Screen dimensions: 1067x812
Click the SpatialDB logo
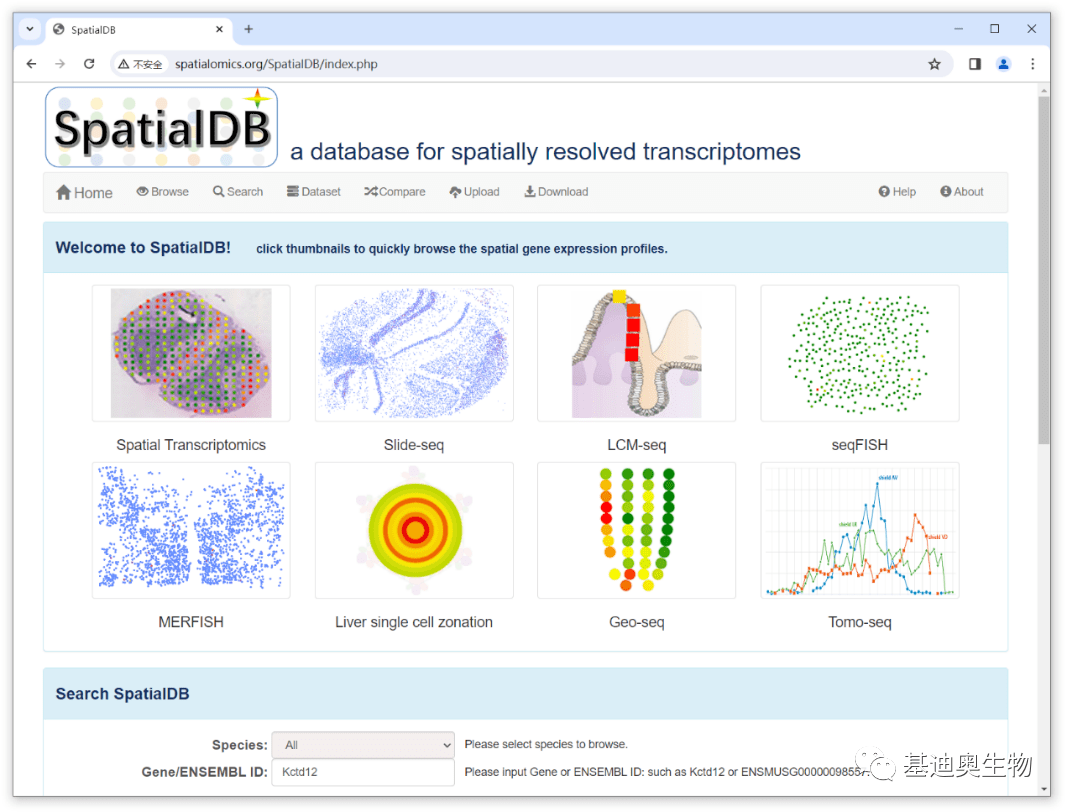click(x=161, y=128)
